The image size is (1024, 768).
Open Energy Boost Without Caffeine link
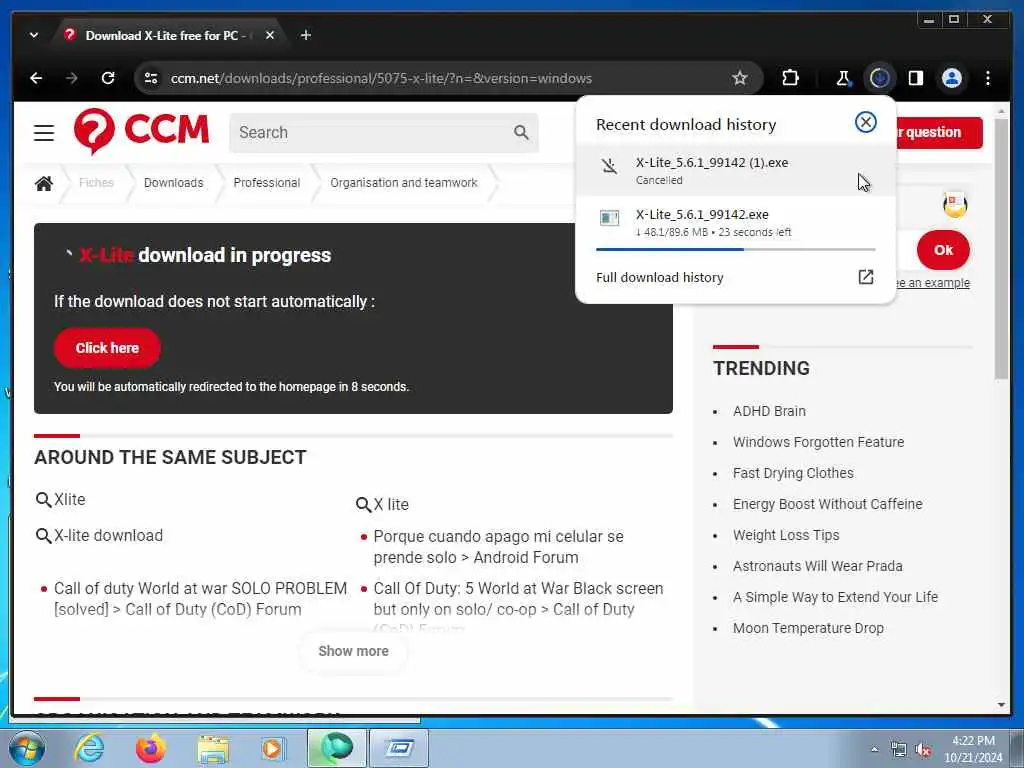pos(827,504)
